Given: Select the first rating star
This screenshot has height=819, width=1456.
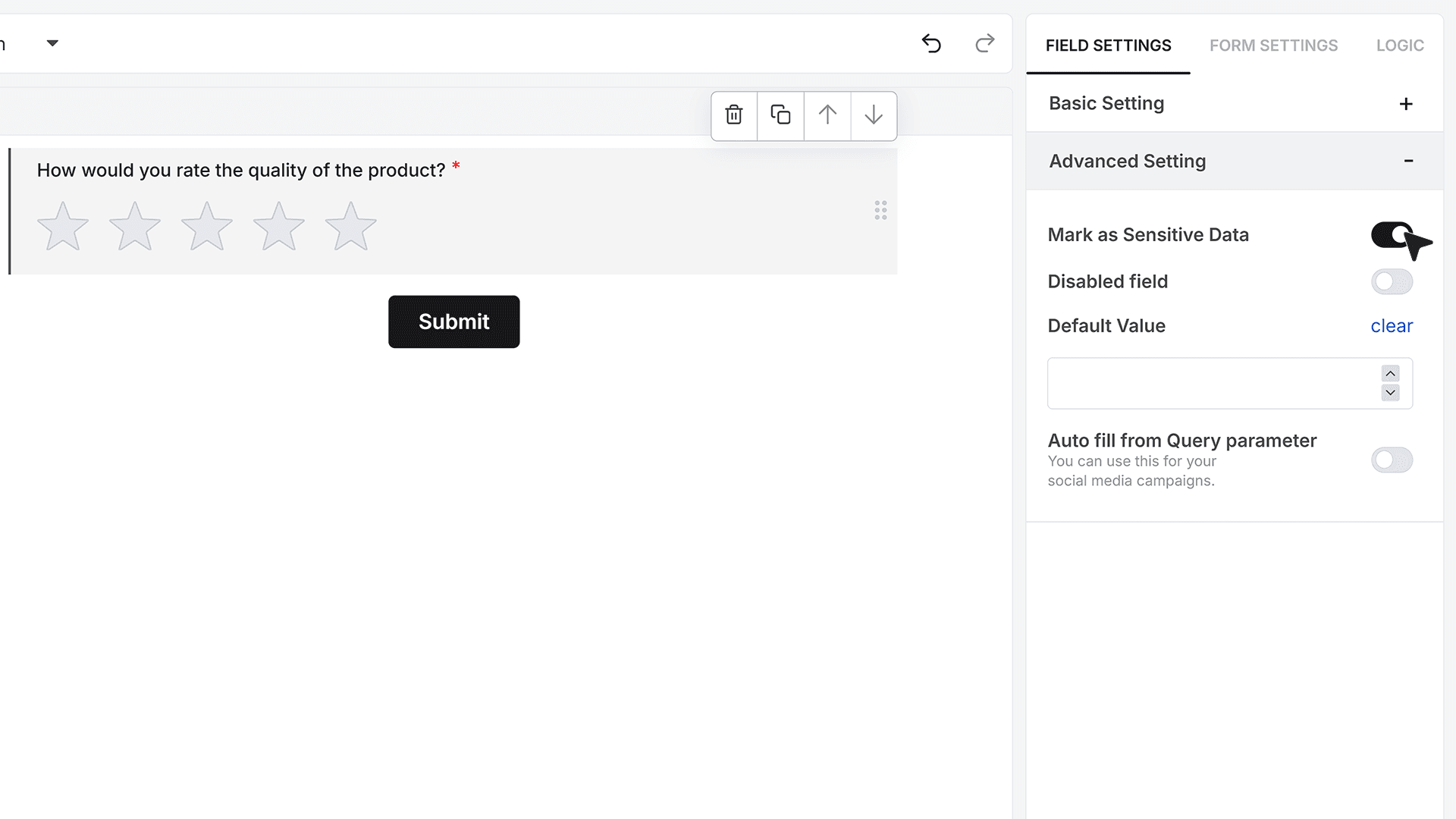Looking at the screenshot, I should pos(63,226).
